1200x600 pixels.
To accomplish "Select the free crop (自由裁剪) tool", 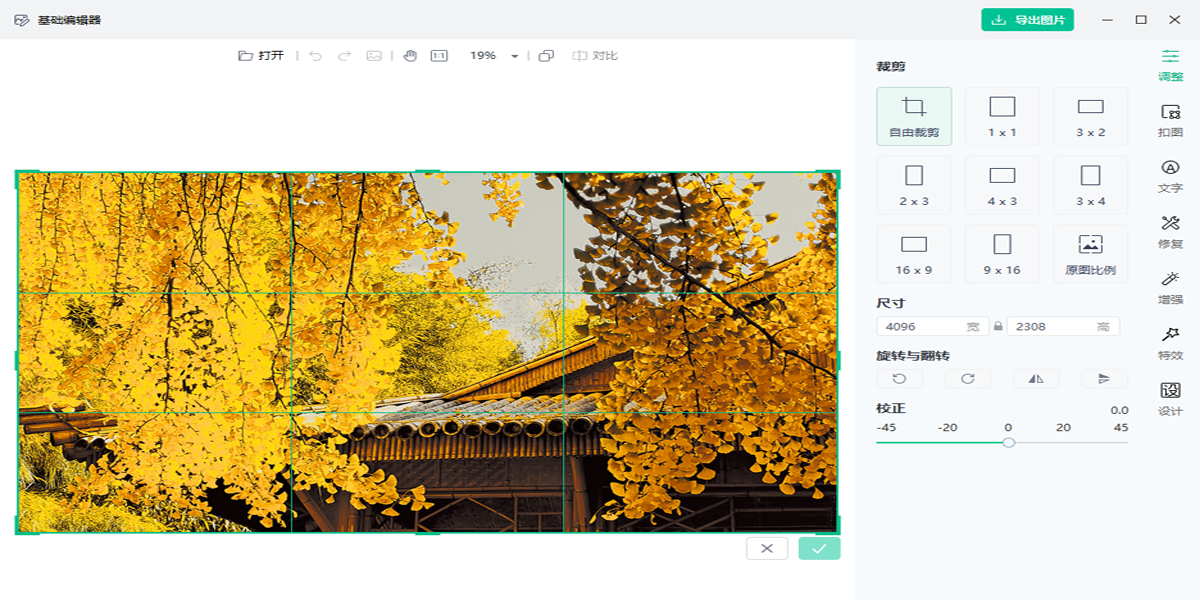I will [914, 115].
